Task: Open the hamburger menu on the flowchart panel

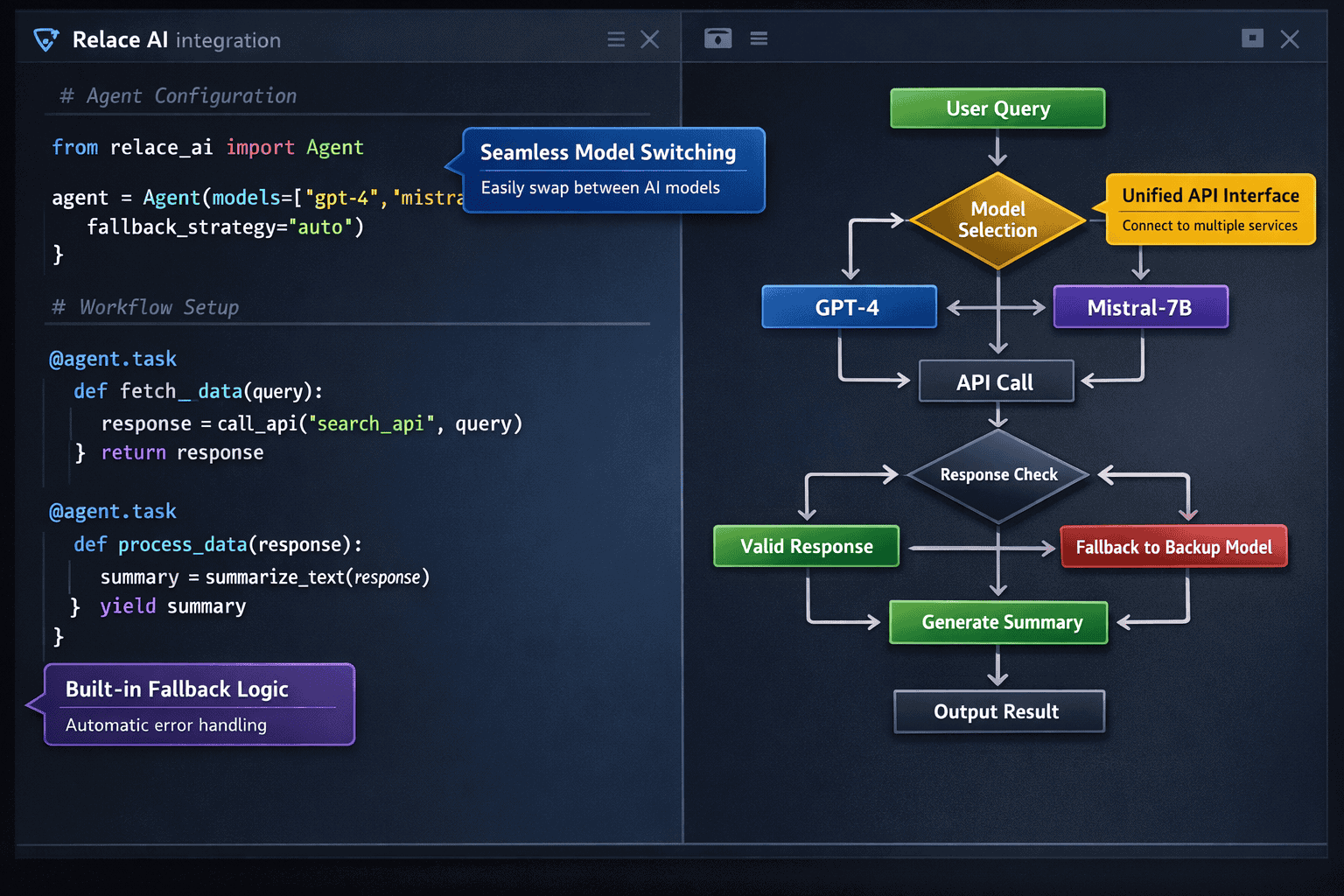Action: (759, 38)
